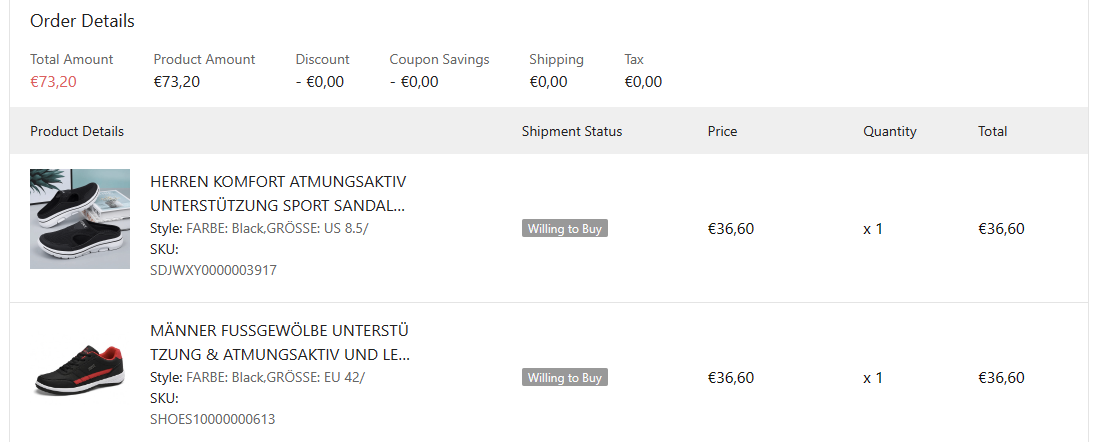
Task: Select SKU SHOES10000000613 text
Action: [x=212, y=419]
